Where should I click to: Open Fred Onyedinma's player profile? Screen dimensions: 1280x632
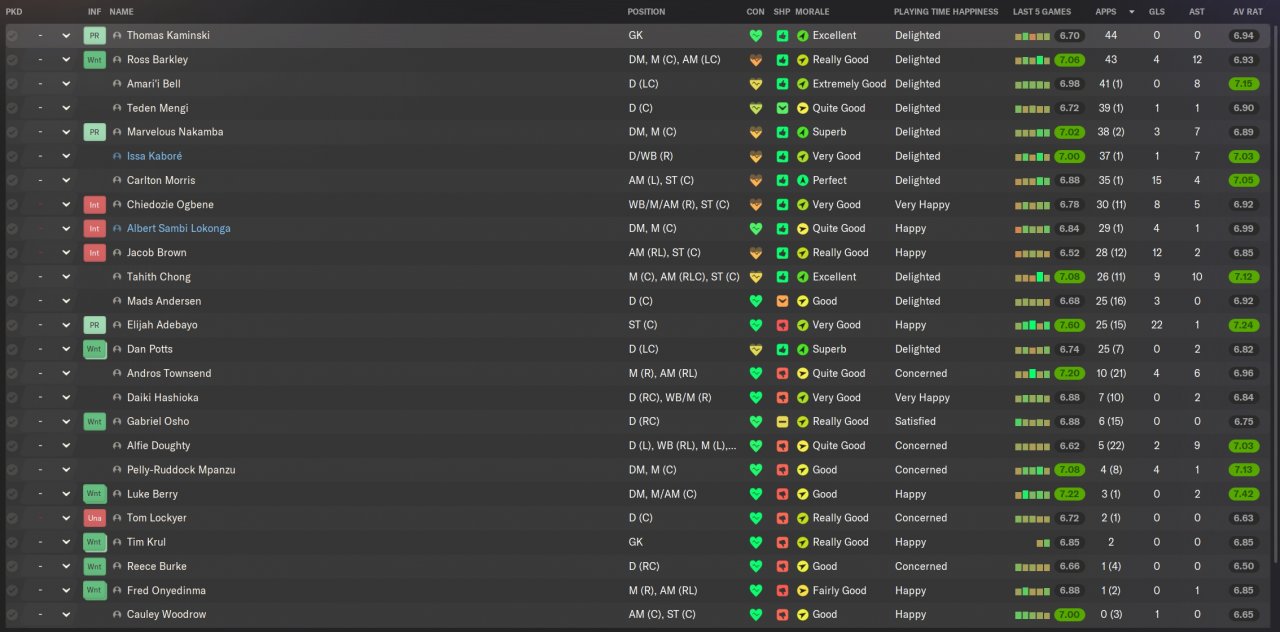(166, 591)
